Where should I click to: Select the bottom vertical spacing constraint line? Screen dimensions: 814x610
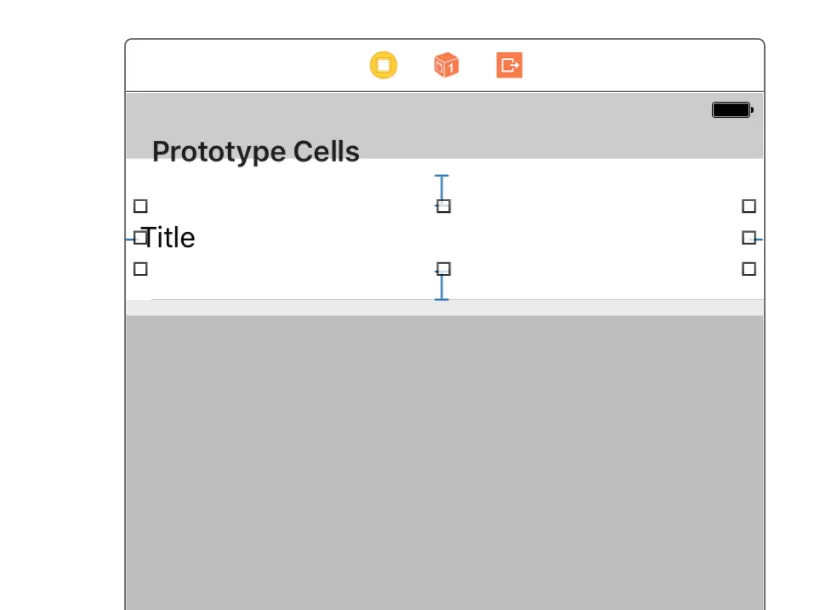(441, 288)
